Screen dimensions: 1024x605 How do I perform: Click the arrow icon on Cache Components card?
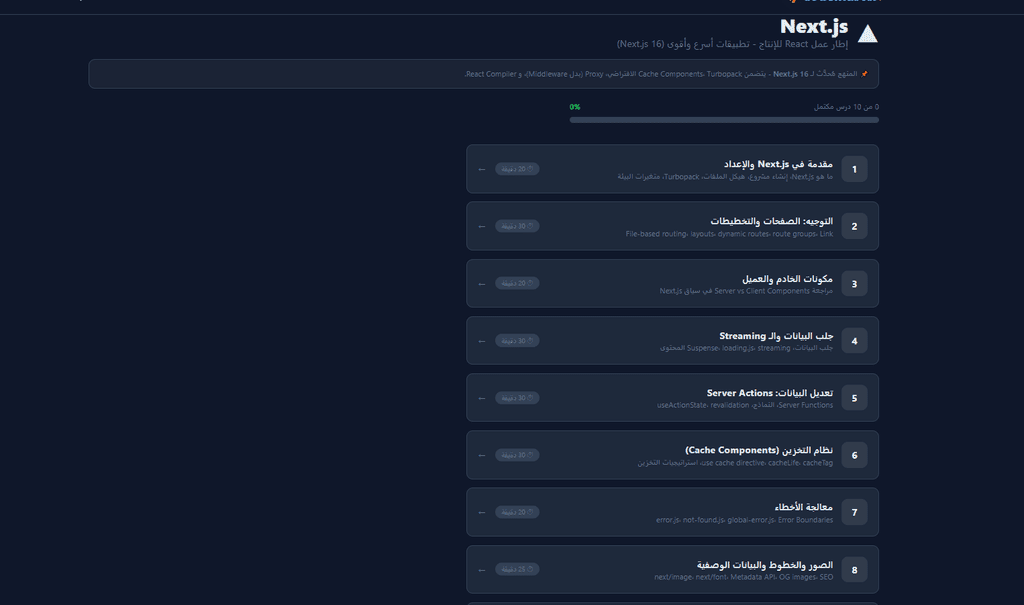click(x=482, y=455)
